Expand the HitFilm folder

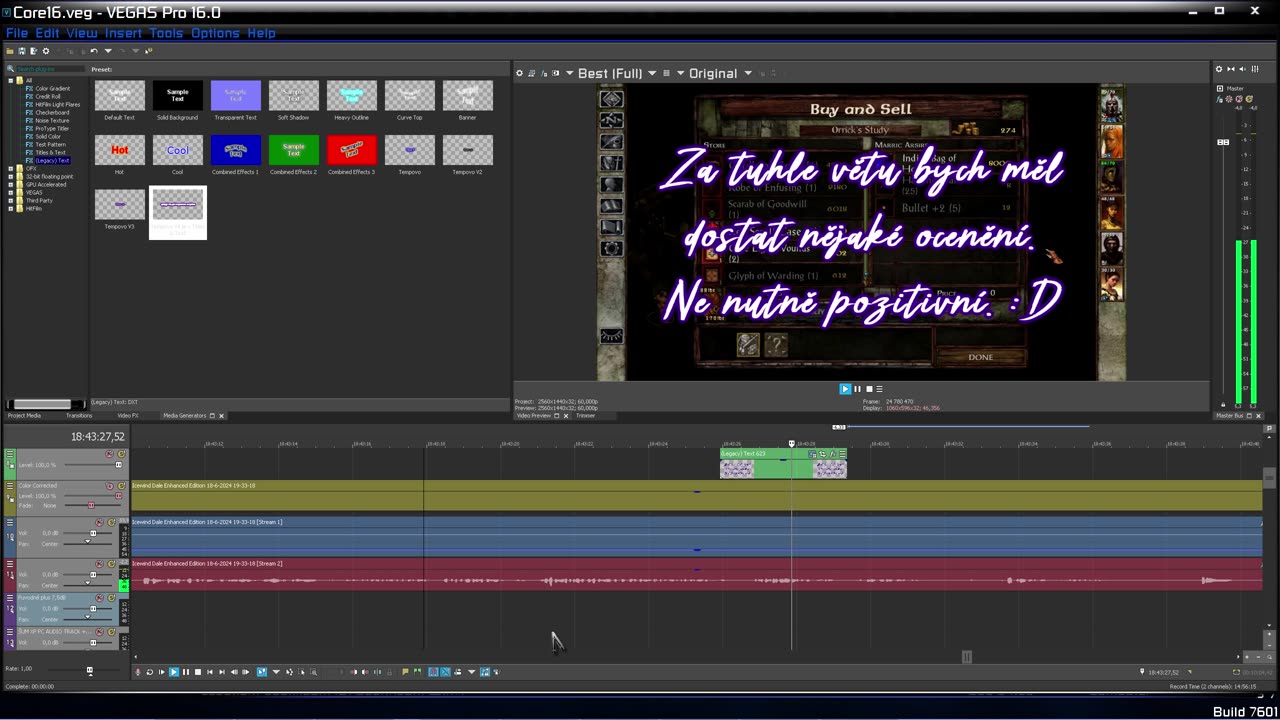tap(10, 209)
